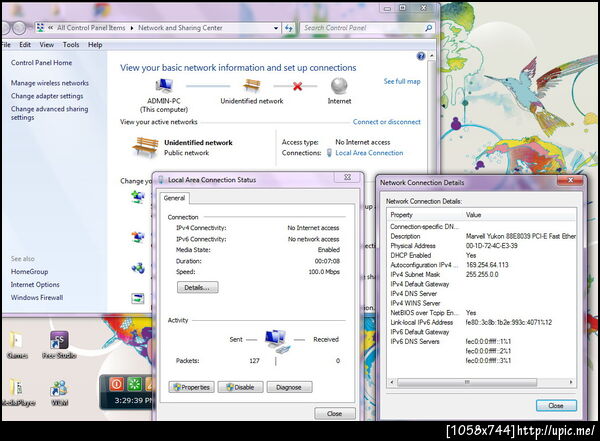Click the Diagnose button
The width and height of the screenshot is (600, 441).
click(289, 387)
